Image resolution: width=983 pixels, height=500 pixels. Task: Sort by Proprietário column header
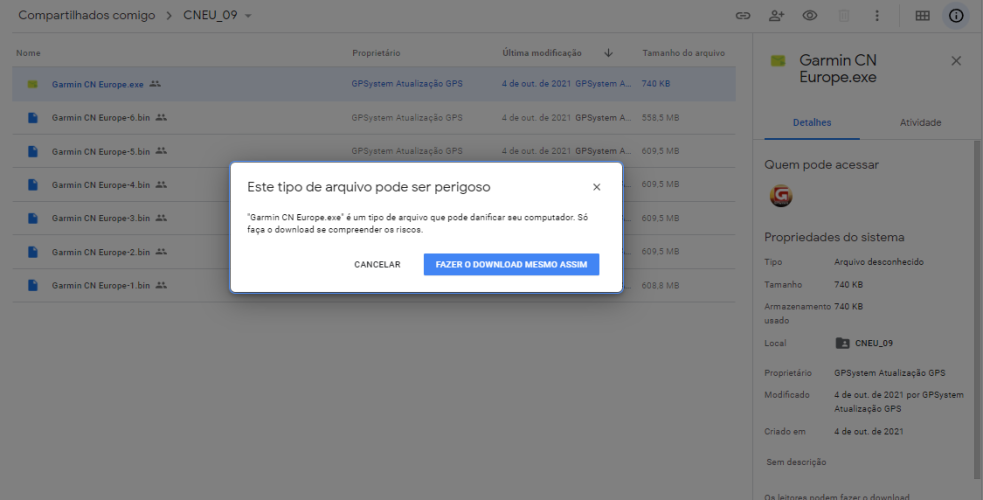(376, 53)
